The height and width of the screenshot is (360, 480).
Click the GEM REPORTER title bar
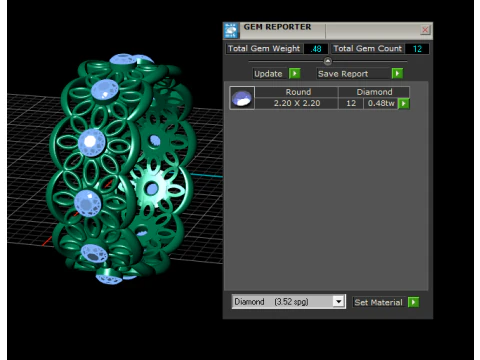tap(328, 30)
